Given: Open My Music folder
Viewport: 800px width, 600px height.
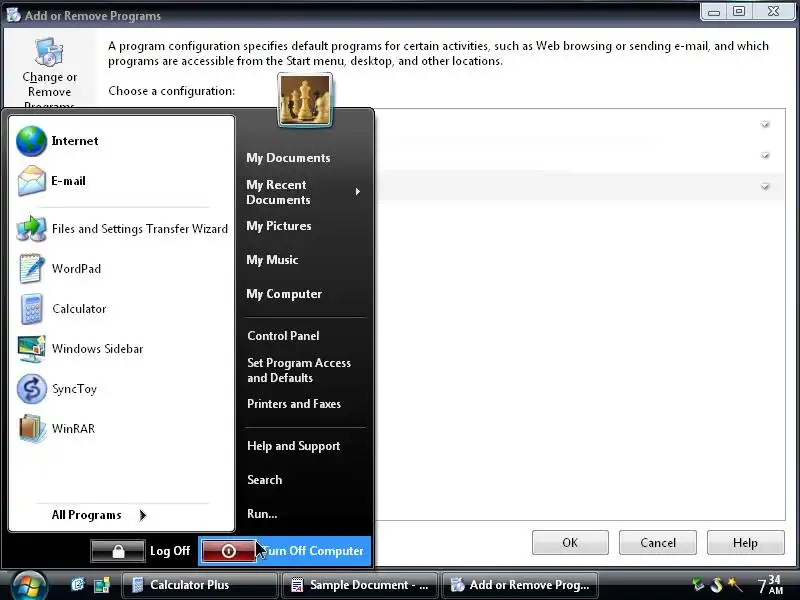Looking at the screenshot, I should point(272,260).
